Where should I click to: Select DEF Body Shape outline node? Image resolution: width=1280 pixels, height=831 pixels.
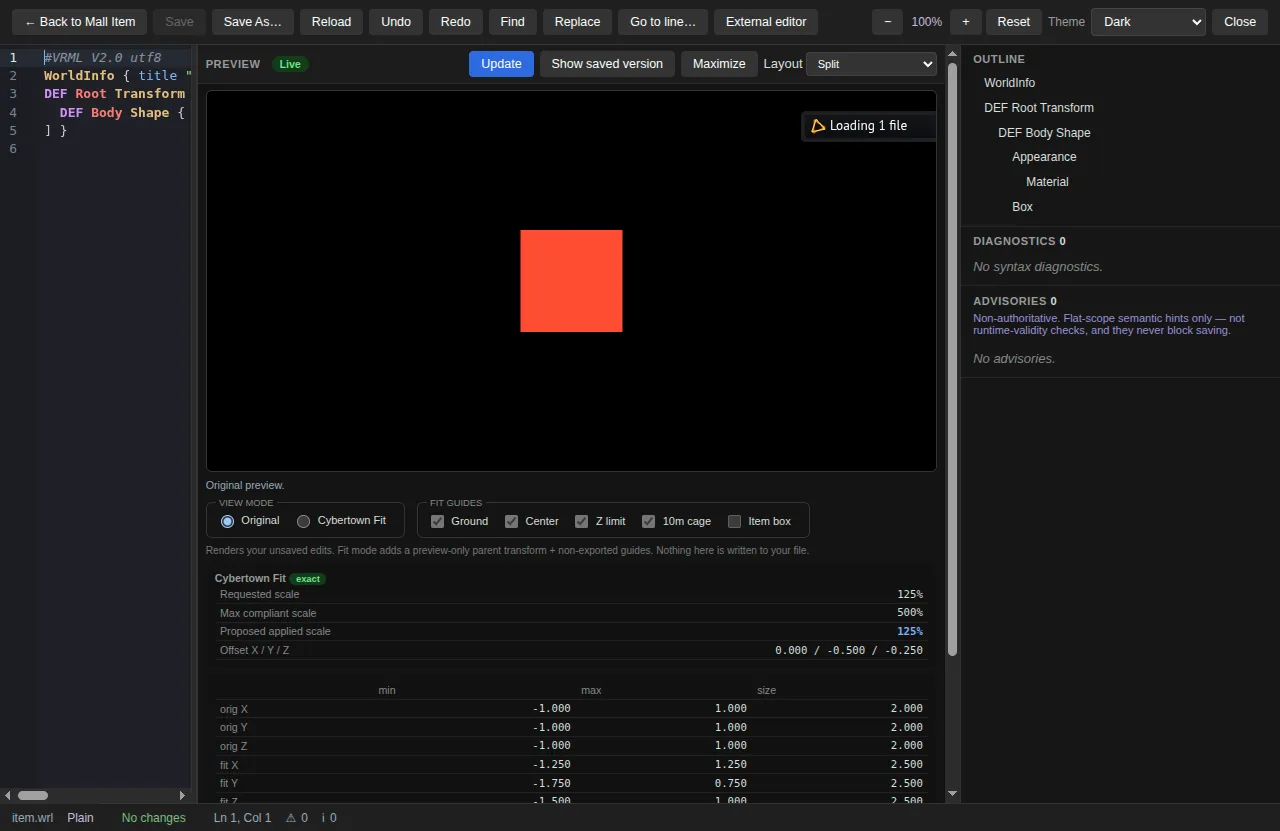tap(1044, 133)
